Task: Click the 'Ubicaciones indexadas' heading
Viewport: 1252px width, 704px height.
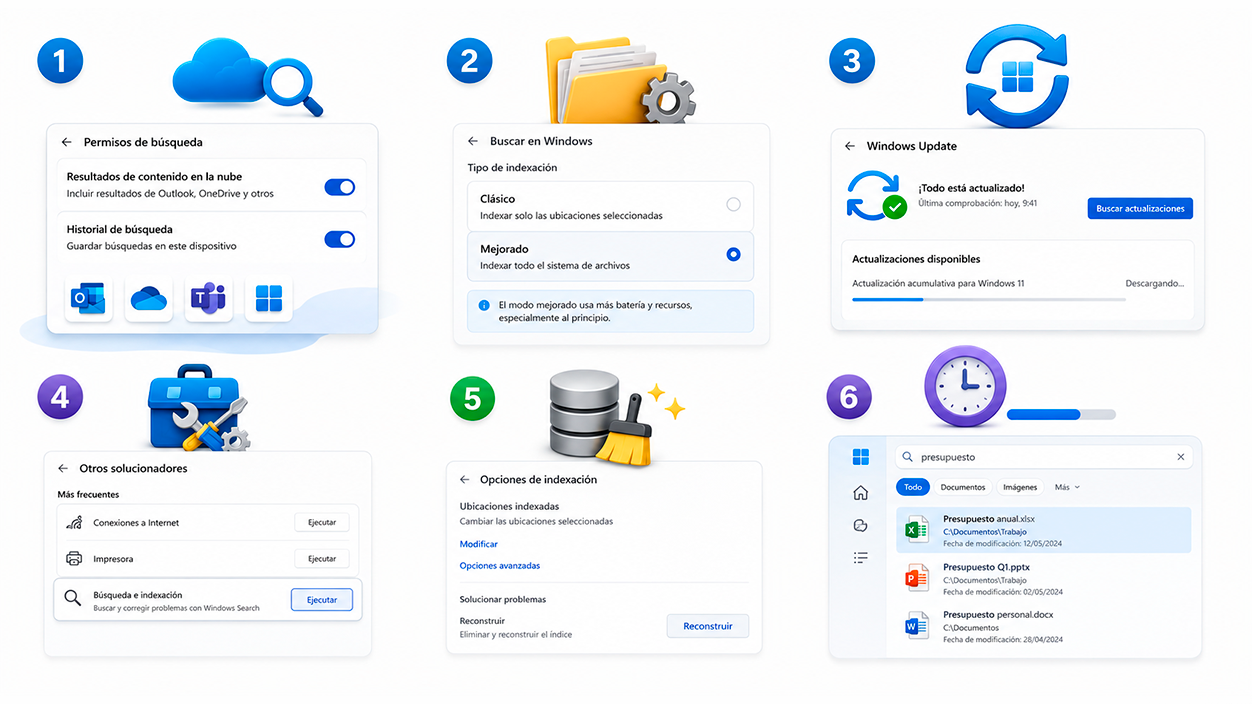Action: (x=509, y=507)
